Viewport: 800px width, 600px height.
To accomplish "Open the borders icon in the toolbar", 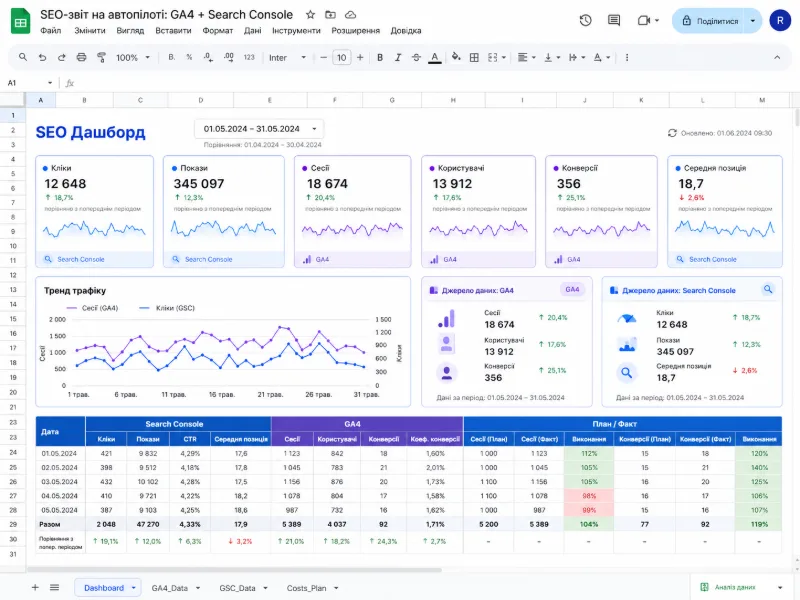I will tap(476, 57).
